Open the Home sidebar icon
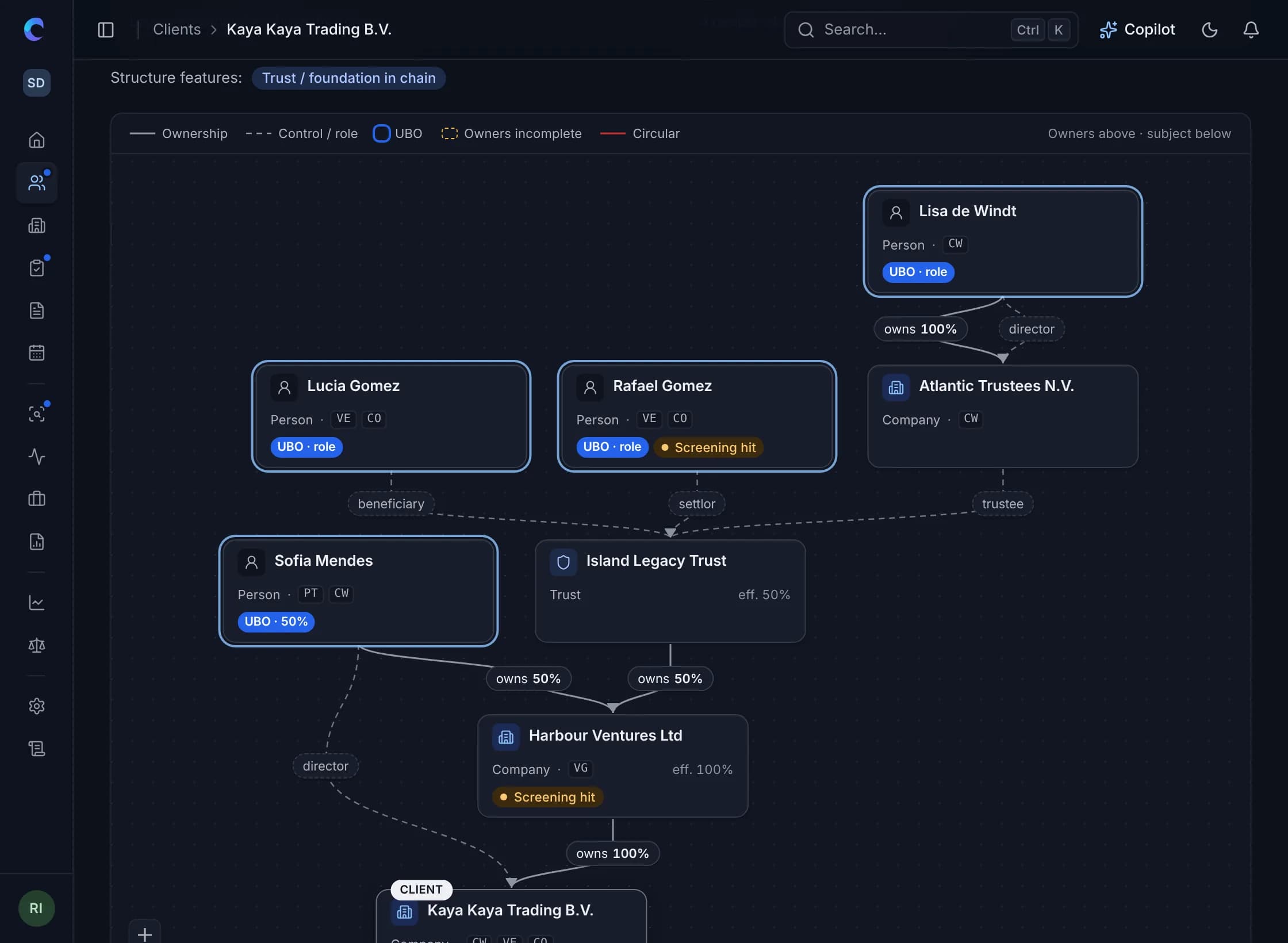The image size is (1288, 943). [x=37, y=140]
